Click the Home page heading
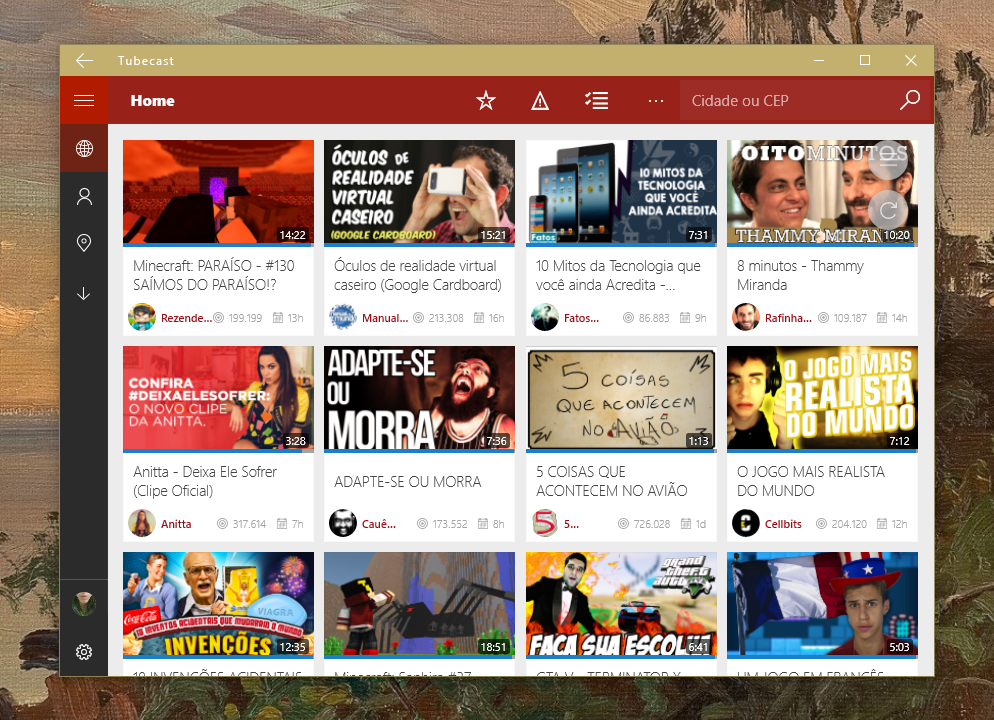This screenshot has width=994, height=720. [152, 100]
